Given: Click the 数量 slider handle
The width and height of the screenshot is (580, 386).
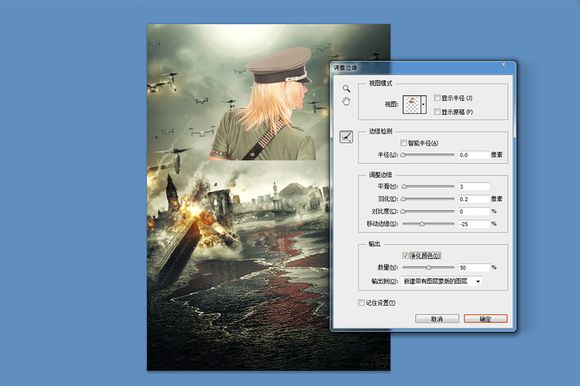Looking at the screenshot, I should pyautogui.click(x=428, y=268).
